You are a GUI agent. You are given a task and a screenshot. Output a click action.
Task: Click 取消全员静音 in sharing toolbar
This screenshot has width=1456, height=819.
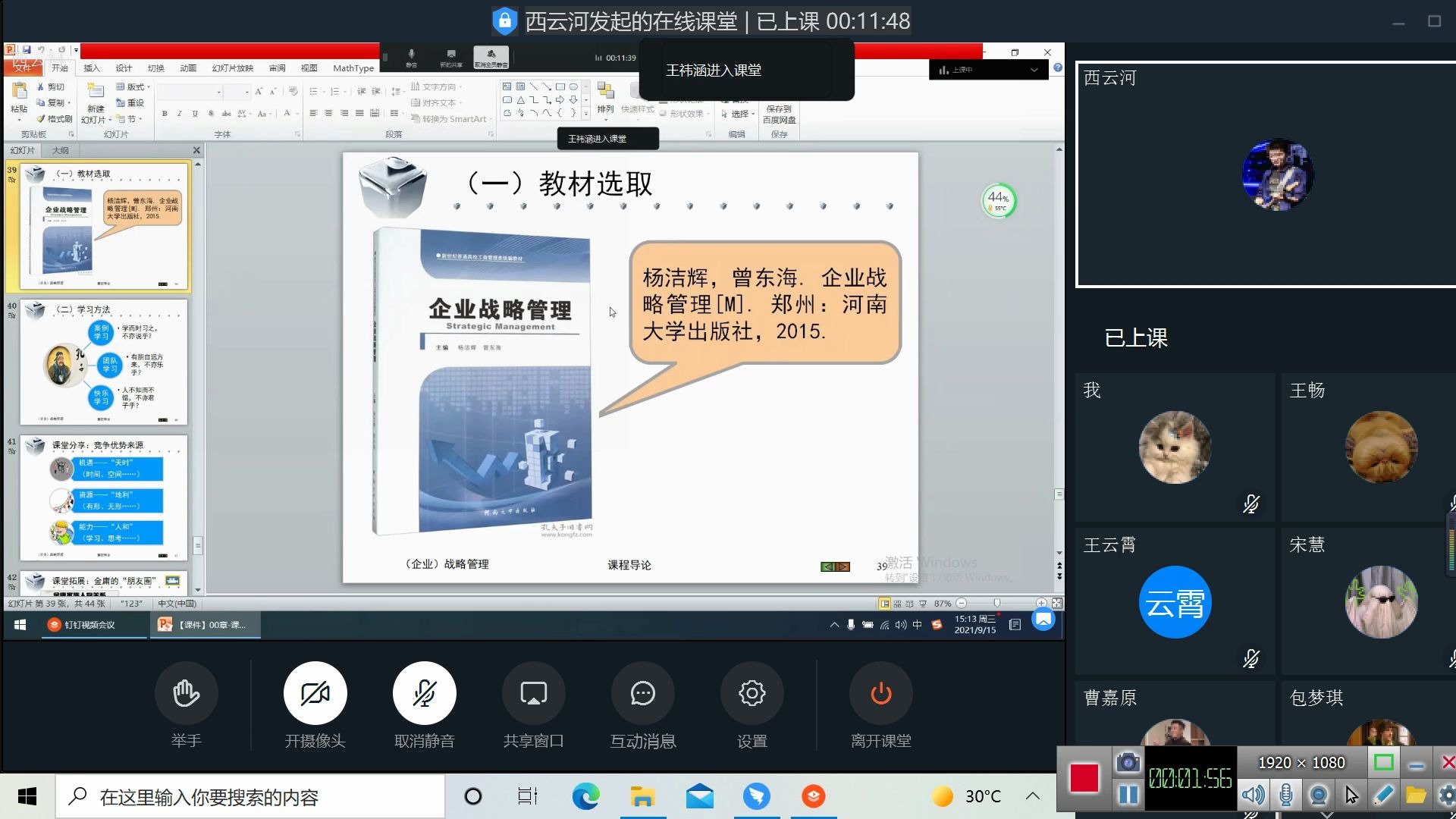coord(491,57)
